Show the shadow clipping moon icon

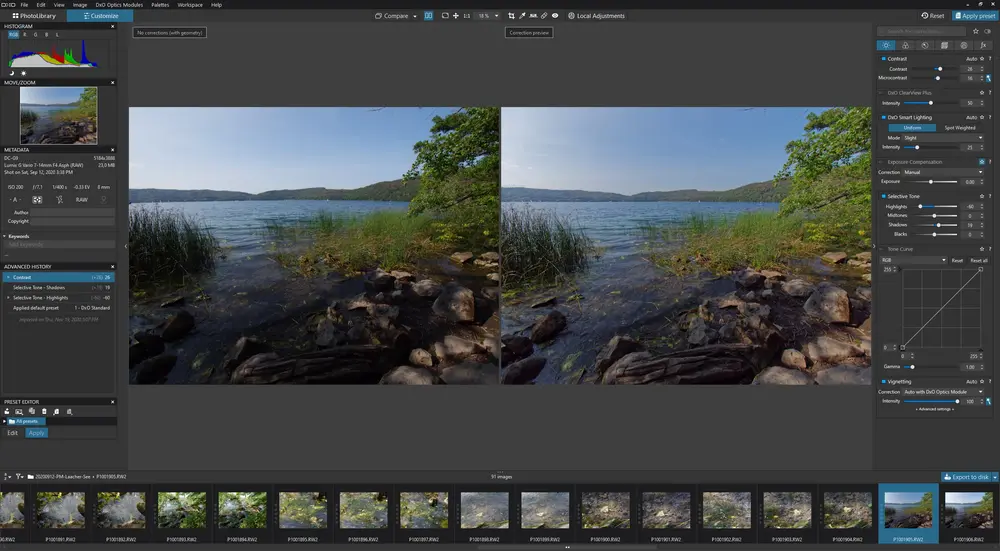(11, 73)
